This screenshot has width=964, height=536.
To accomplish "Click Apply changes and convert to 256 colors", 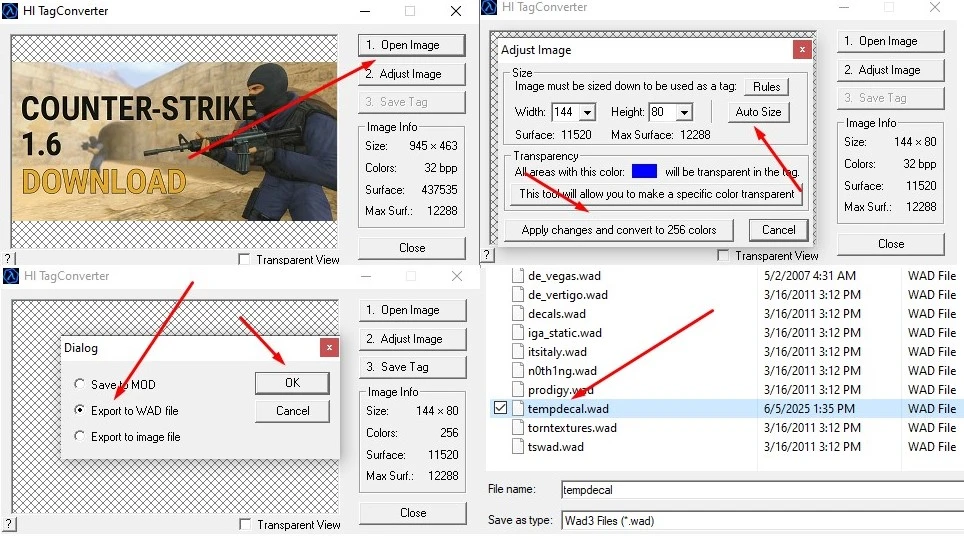I will pyautogui.click(x=618, y=230).
